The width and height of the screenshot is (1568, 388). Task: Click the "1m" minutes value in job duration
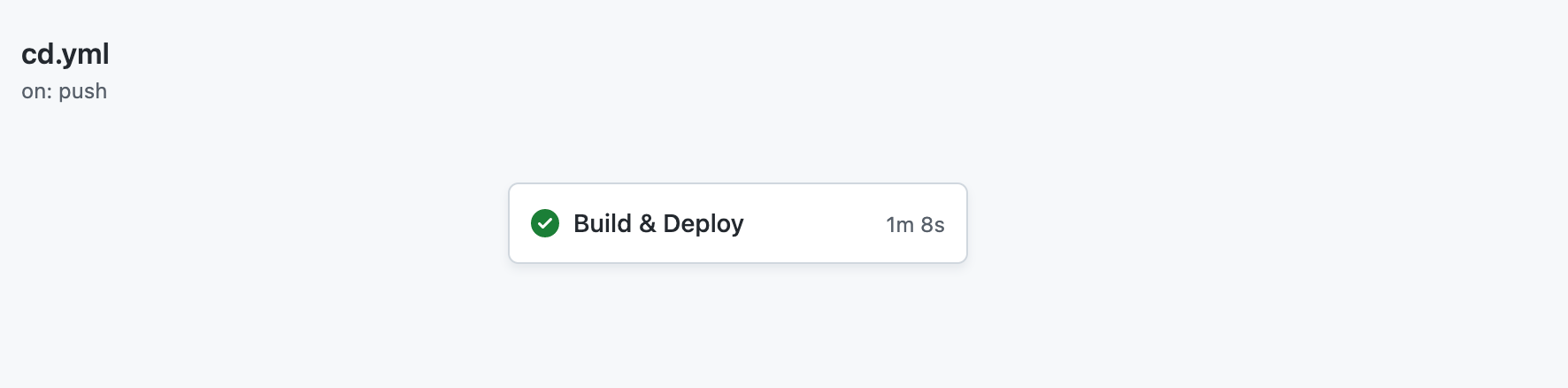(x=900, y=224)
